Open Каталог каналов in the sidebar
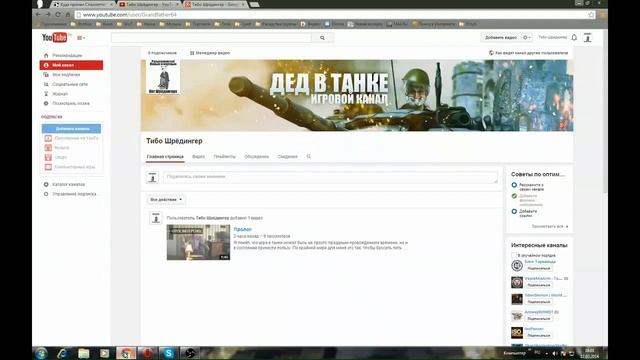The width and height of the screenshot is (640, 360). (x=69, y=184)
